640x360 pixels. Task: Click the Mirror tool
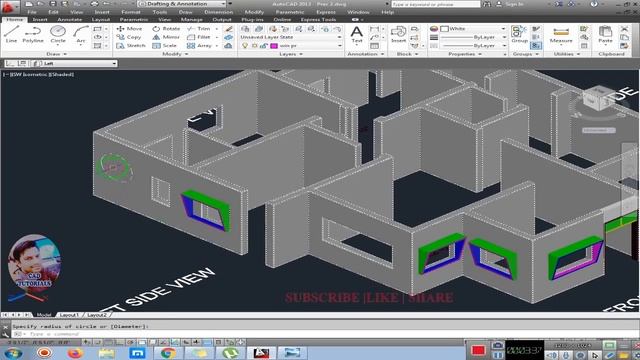click(x=166, y=37)
